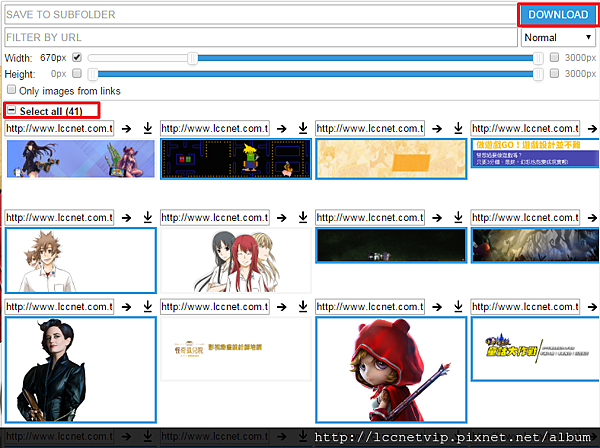The height and width of the screenshot is (448, 600).
Task: Open the dark green banner in new tab
Action: [x=437, y=218]
